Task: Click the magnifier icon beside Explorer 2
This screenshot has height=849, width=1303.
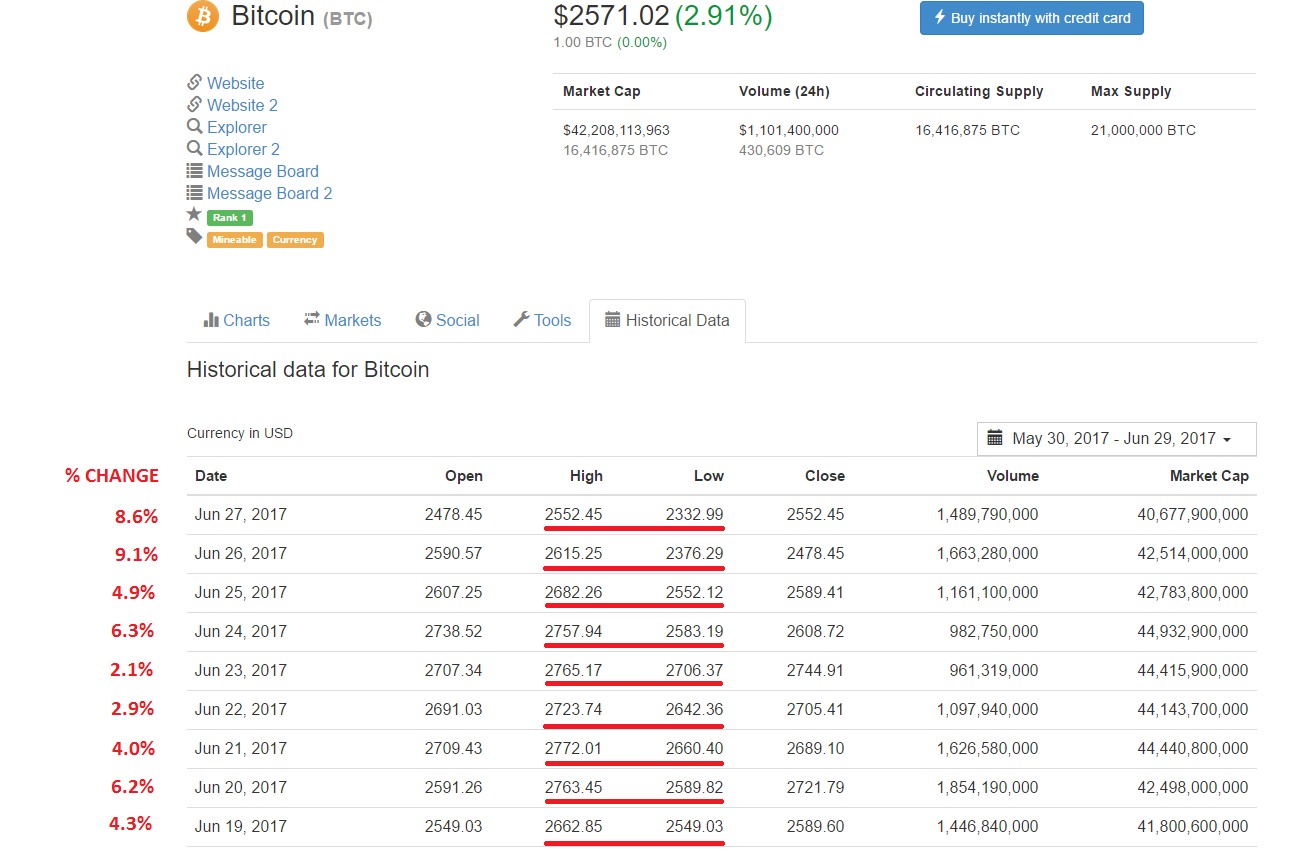Action: tap(195, 149)
